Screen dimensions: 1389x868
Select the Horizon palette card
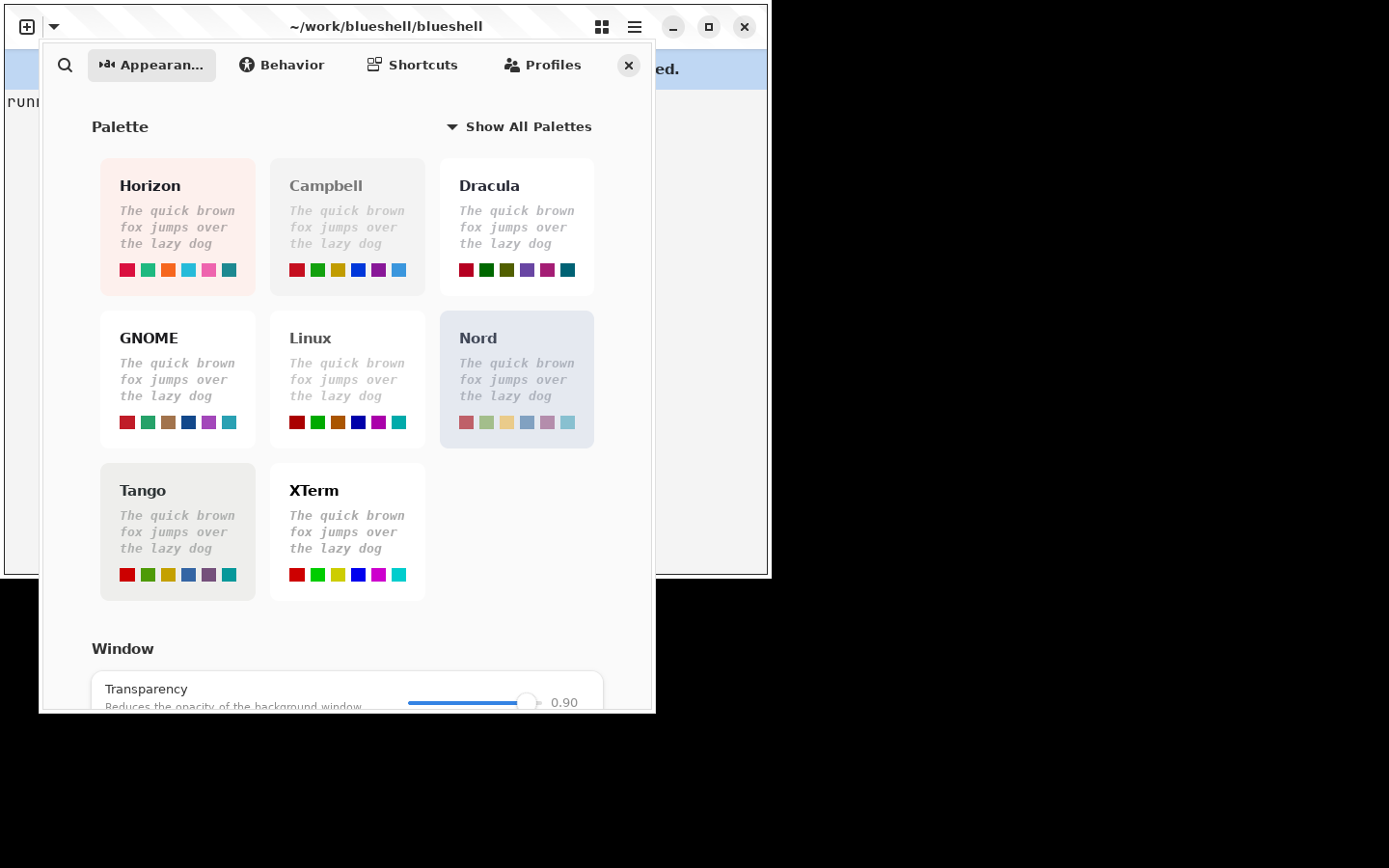pyautogui.click(x=178, y=228)
